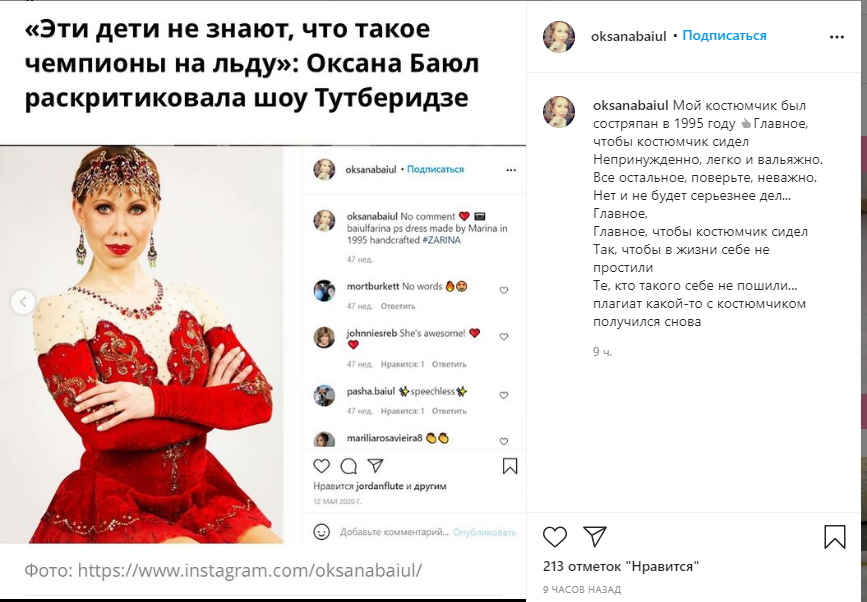Image resolution: width=867 pixels, height=602 pixels.
Task: Click Ответить under mortburkett's comment
Action: (x=398, y=306)
